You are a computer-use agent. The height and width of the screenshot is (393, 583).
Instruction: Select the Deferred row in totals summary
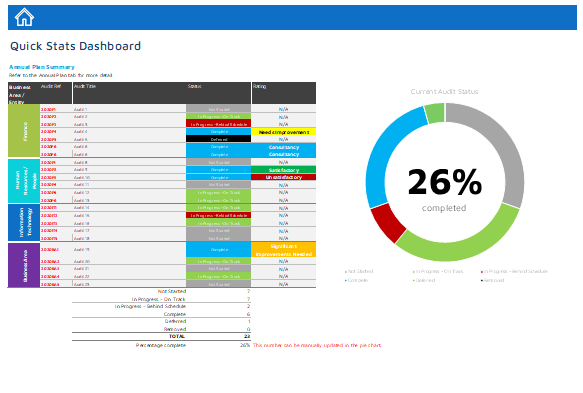pos(161,321)
